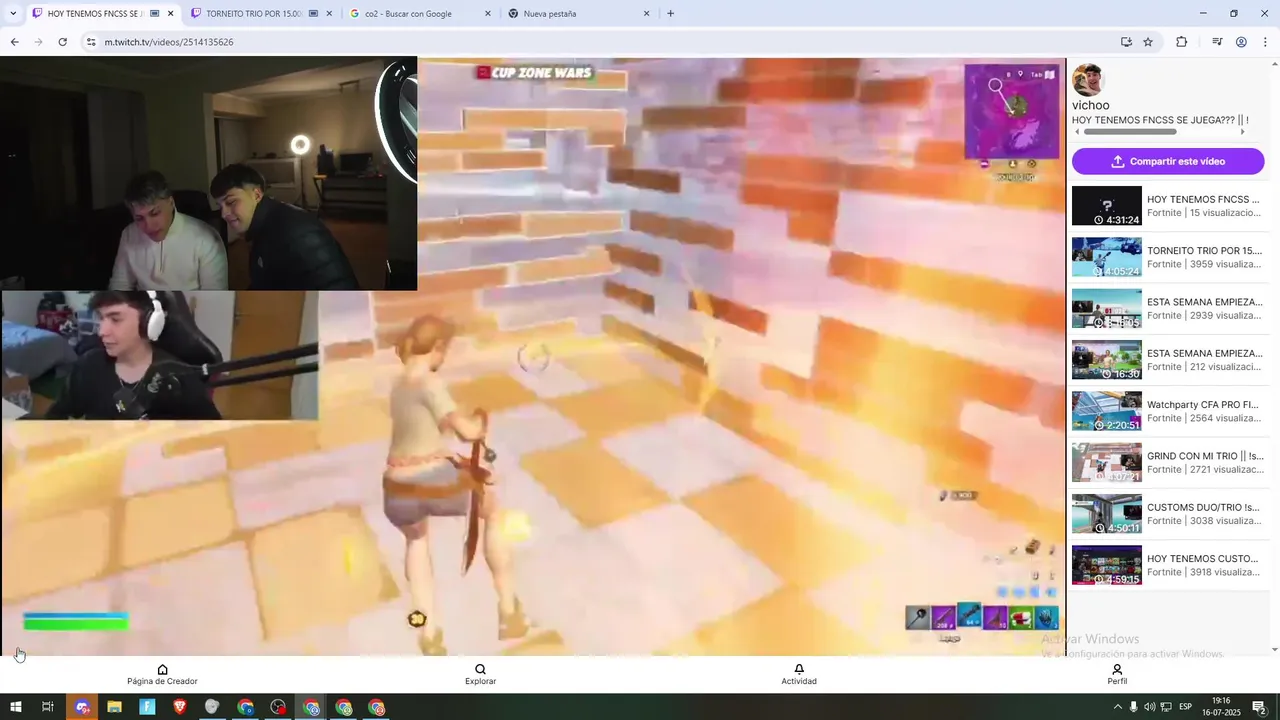Open volume control in system tray
1280x720 pixels.
1149,707
